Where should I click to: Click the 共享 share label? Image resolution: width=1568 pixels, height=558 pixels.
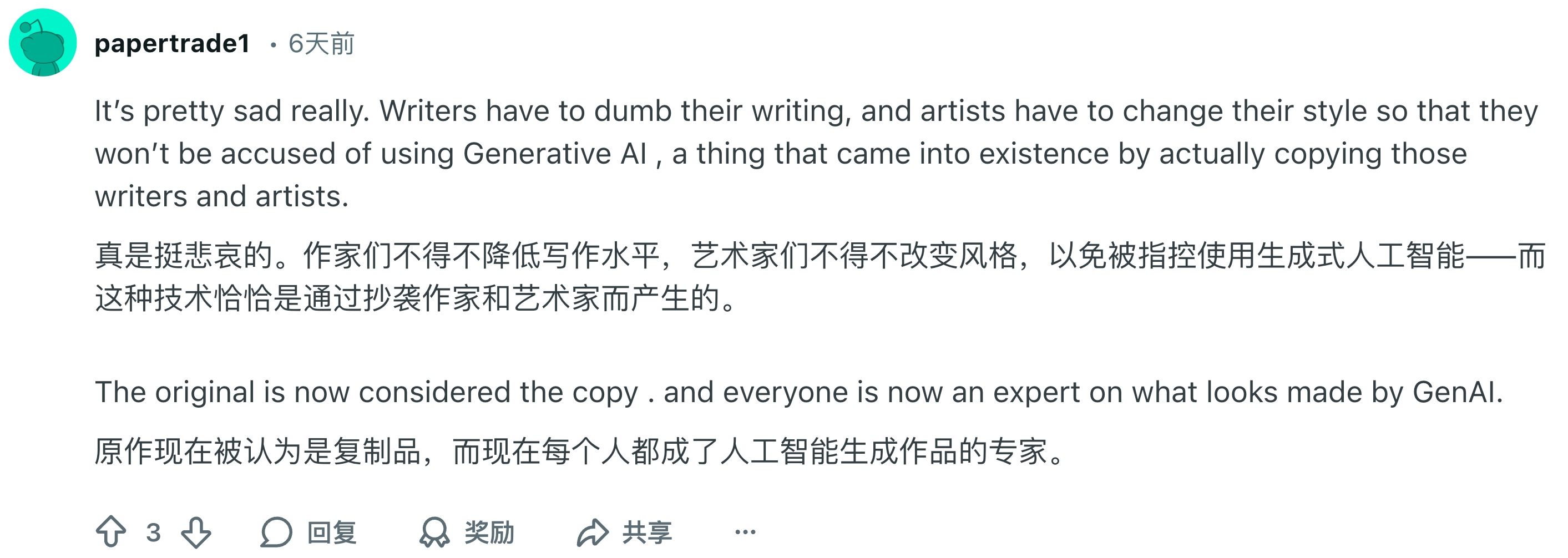coord(647,532)
